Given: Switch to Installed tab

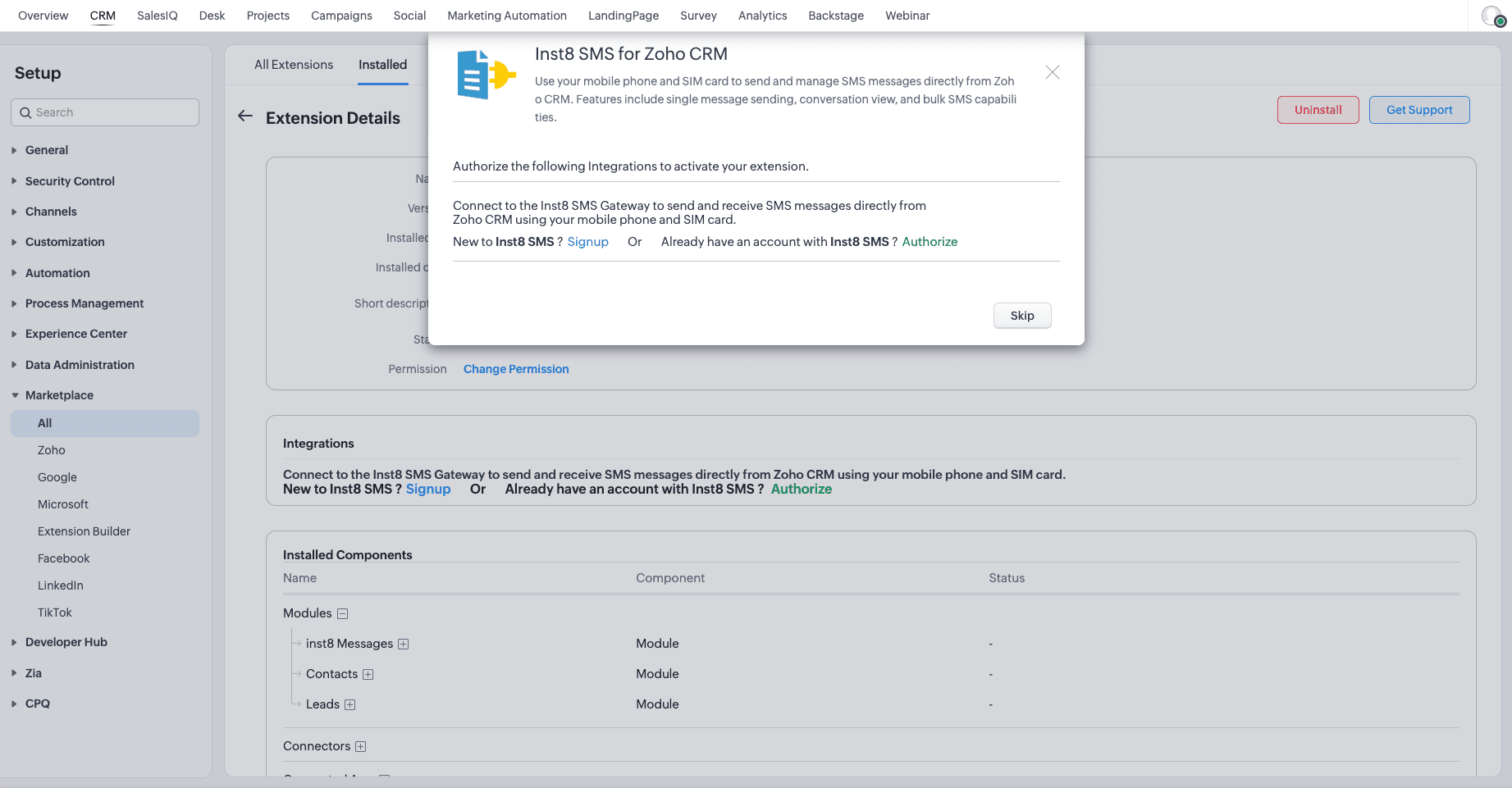Looking at the screenshot, I should point(382,65).
